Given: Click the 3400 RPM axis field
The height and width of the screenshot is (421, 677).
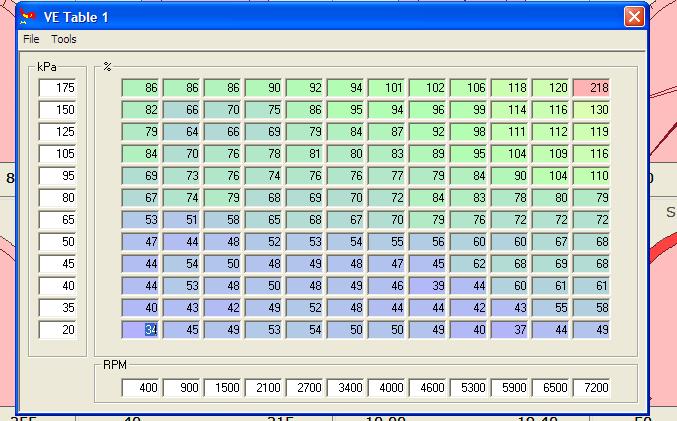Looking at the screenshot, I should pos(345,387).
